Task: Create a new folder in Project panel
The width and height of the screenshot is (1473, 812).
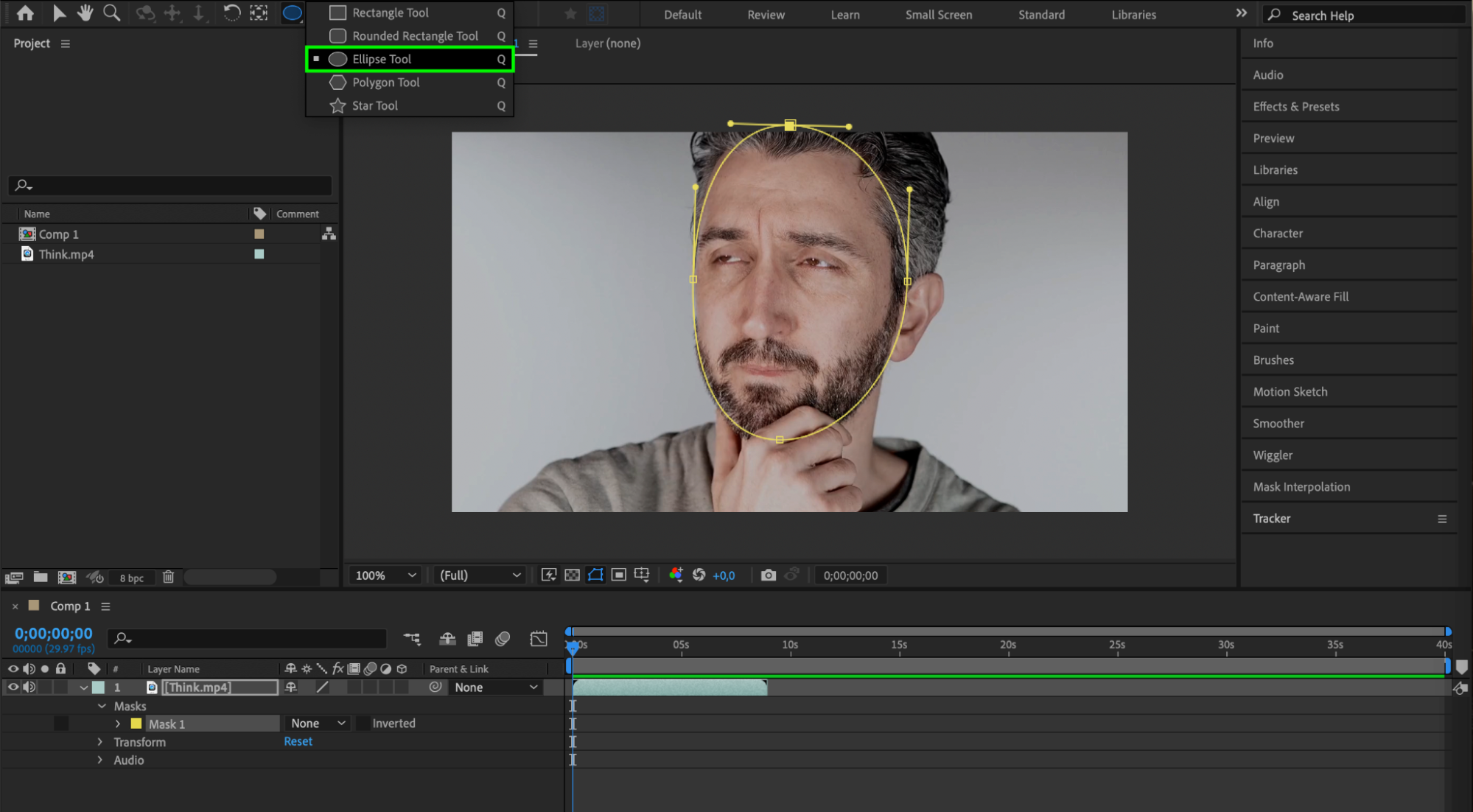Action: [41, 577]
